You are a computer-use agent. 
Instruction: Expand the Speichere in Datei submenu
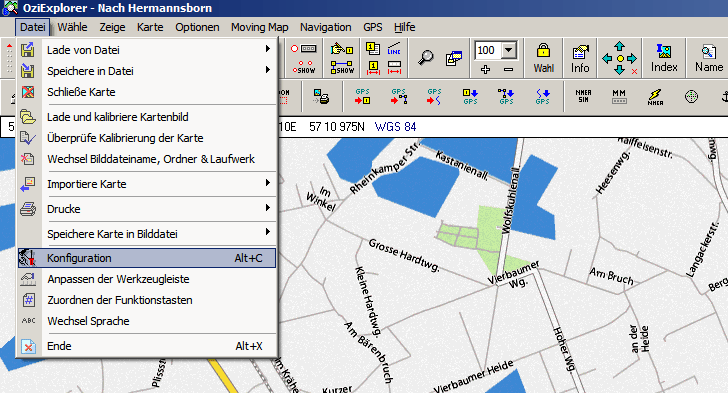tap(147, 71)
